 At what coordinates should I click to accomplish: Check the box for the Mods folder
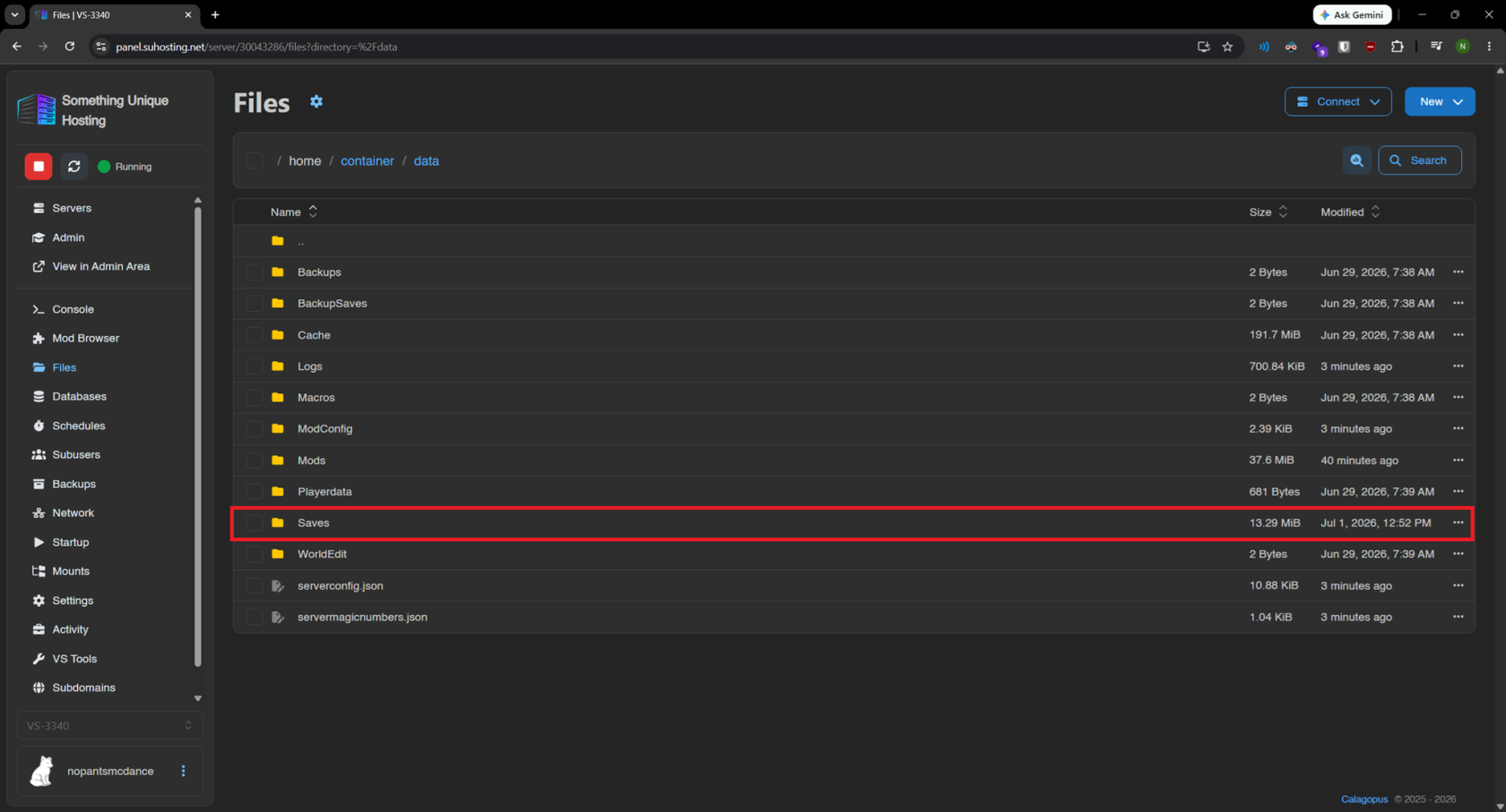point(255,460)
